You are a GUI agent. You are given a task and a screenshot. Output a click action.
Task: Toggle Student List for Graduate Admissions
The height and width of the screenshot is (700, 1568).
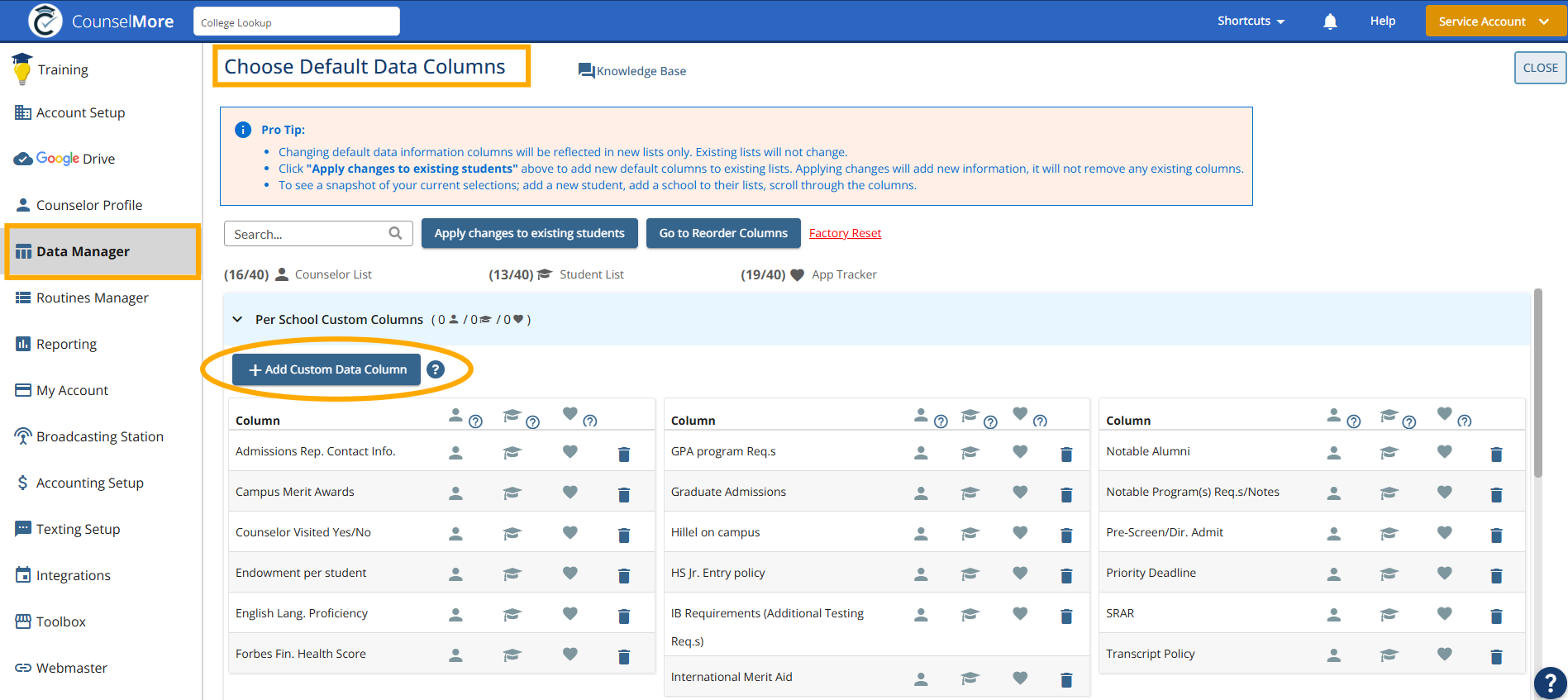coord(970,493)
